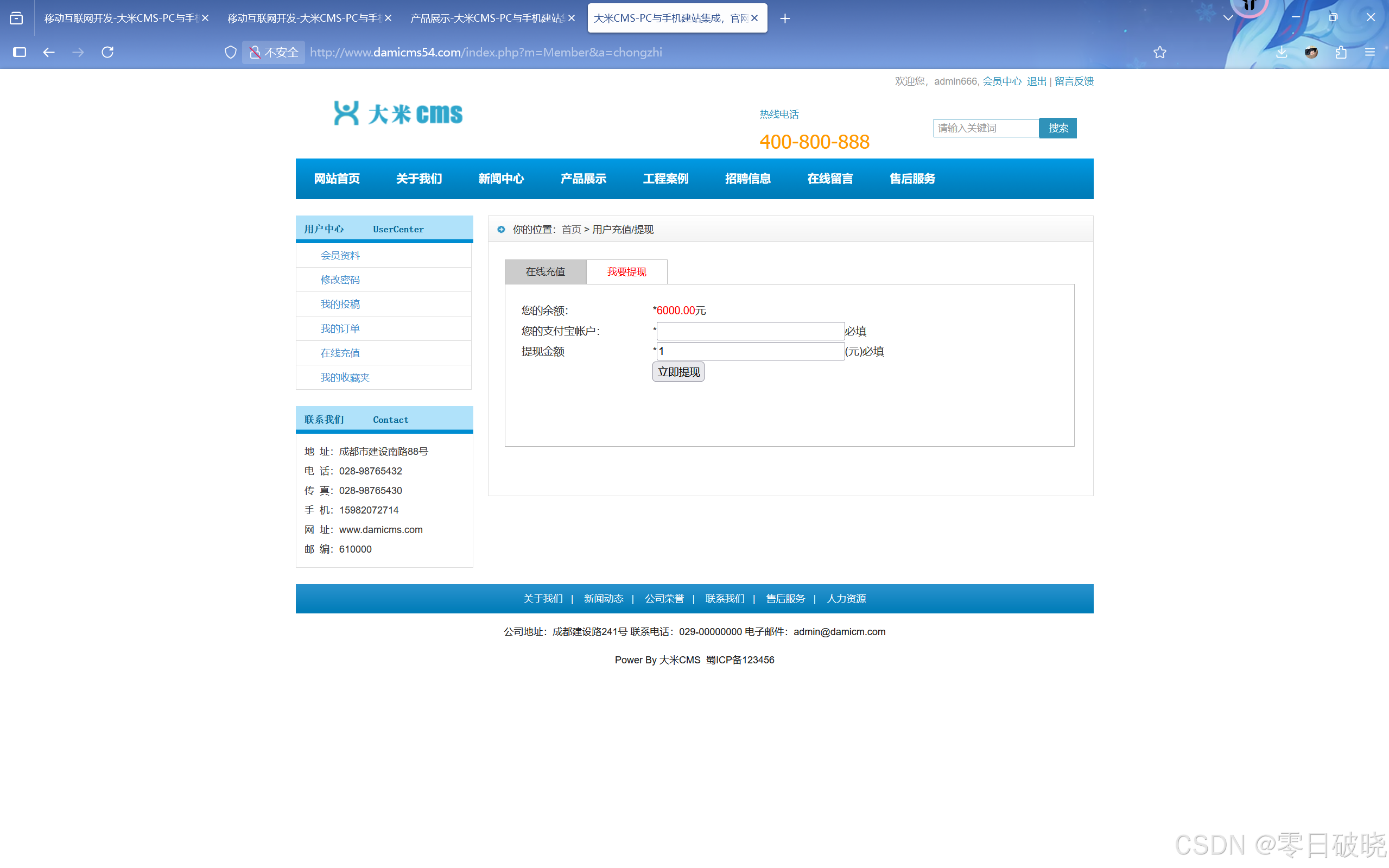Click the shield tracking protection icon
1389x868 pixels.
pos(230,52)
